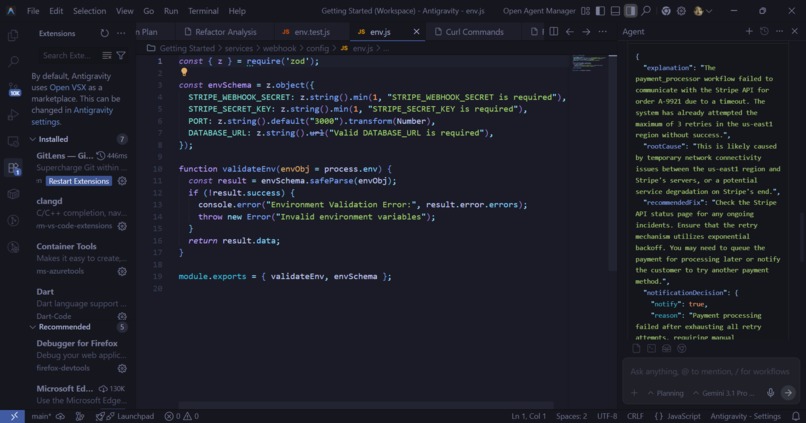Open Agent panel more options
The width and height of the screenshot is (806, 423).
779,31
